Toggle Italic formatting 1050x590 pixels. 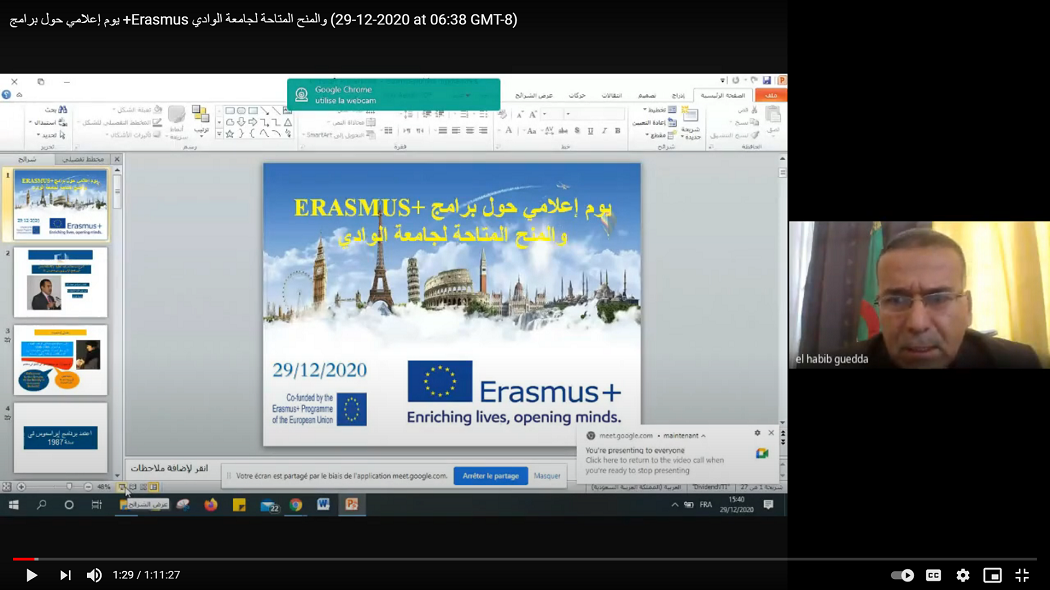604,131
